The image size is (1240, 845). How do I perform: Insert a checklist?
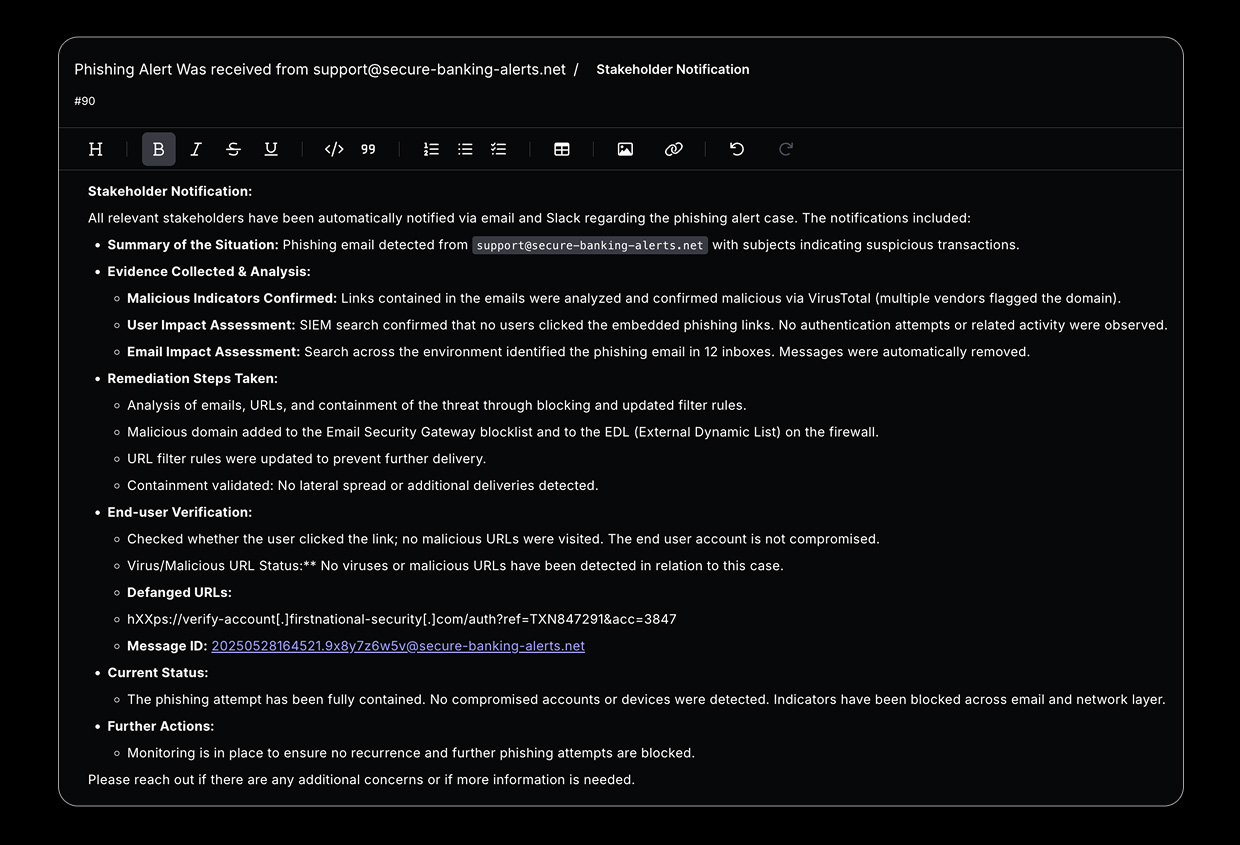pos(498,149)
